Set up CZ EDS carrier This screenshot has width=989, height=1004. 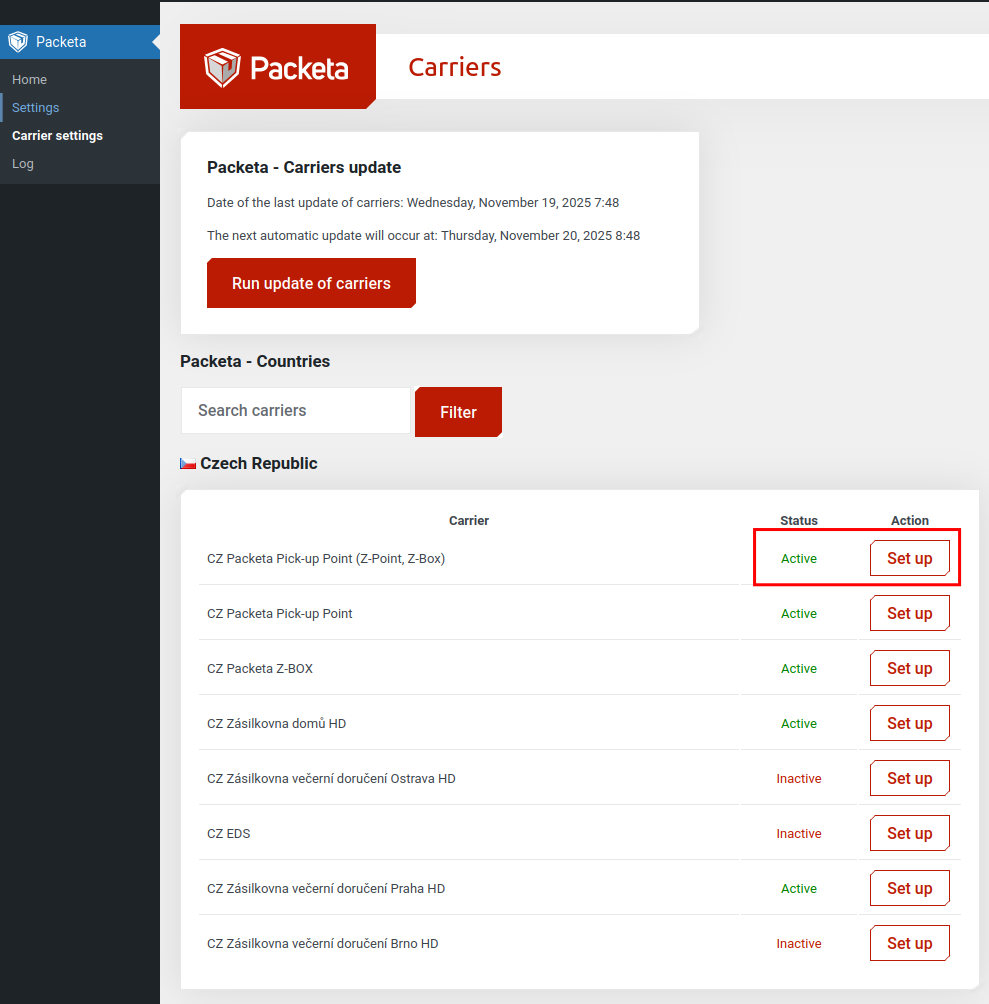(910, 834)
